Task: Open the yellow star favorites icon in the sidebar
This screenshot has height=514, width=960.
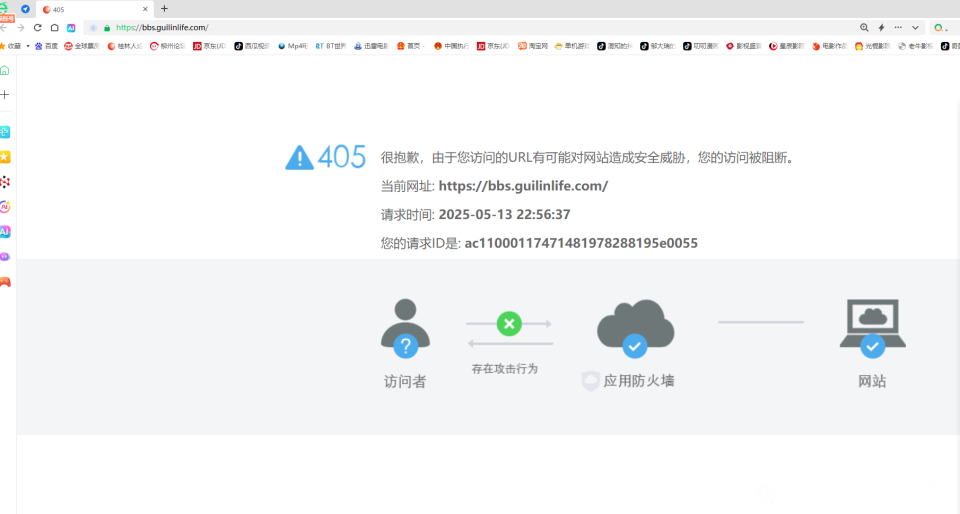Action: click(5, 157)
